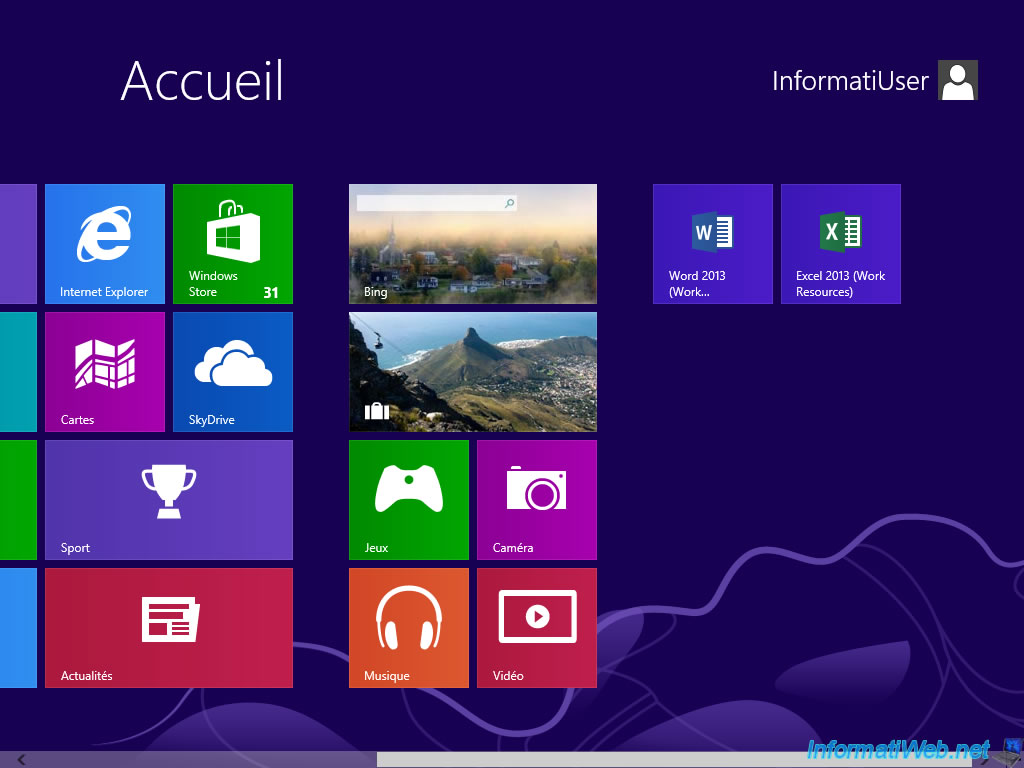1024x768 pixels.
Task: Launch the Windows Store tile
Action: click(232, 244)
